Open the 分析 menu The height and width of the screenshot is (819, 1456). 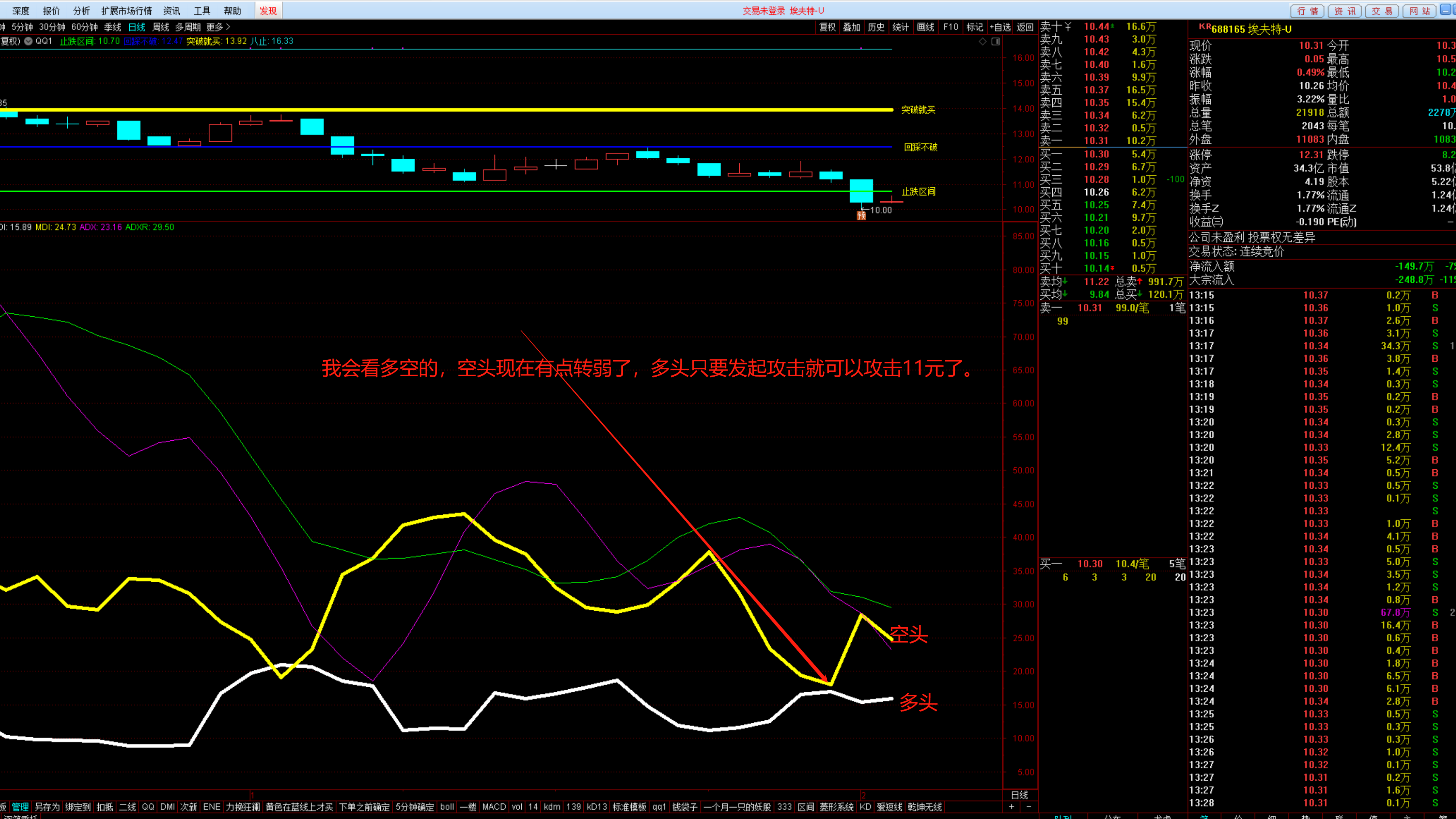pos(81,11)
